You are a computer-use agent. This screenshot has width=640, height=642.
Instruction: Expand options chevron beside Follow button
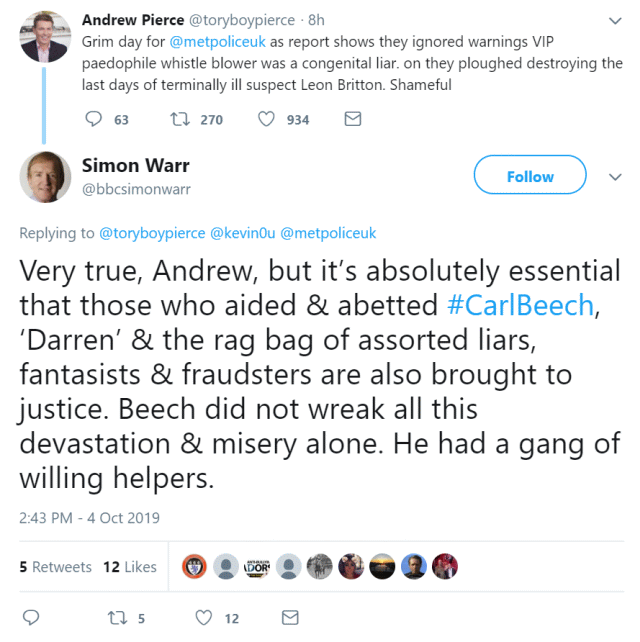click(x=614, y=177)
